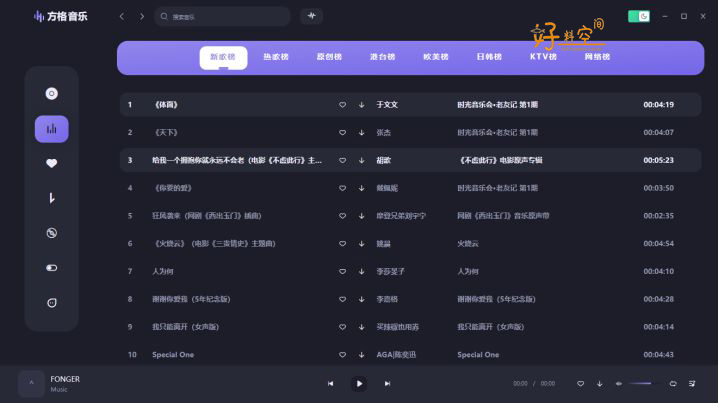Download row 8 song 谢谢你爱我

point(362,299)
